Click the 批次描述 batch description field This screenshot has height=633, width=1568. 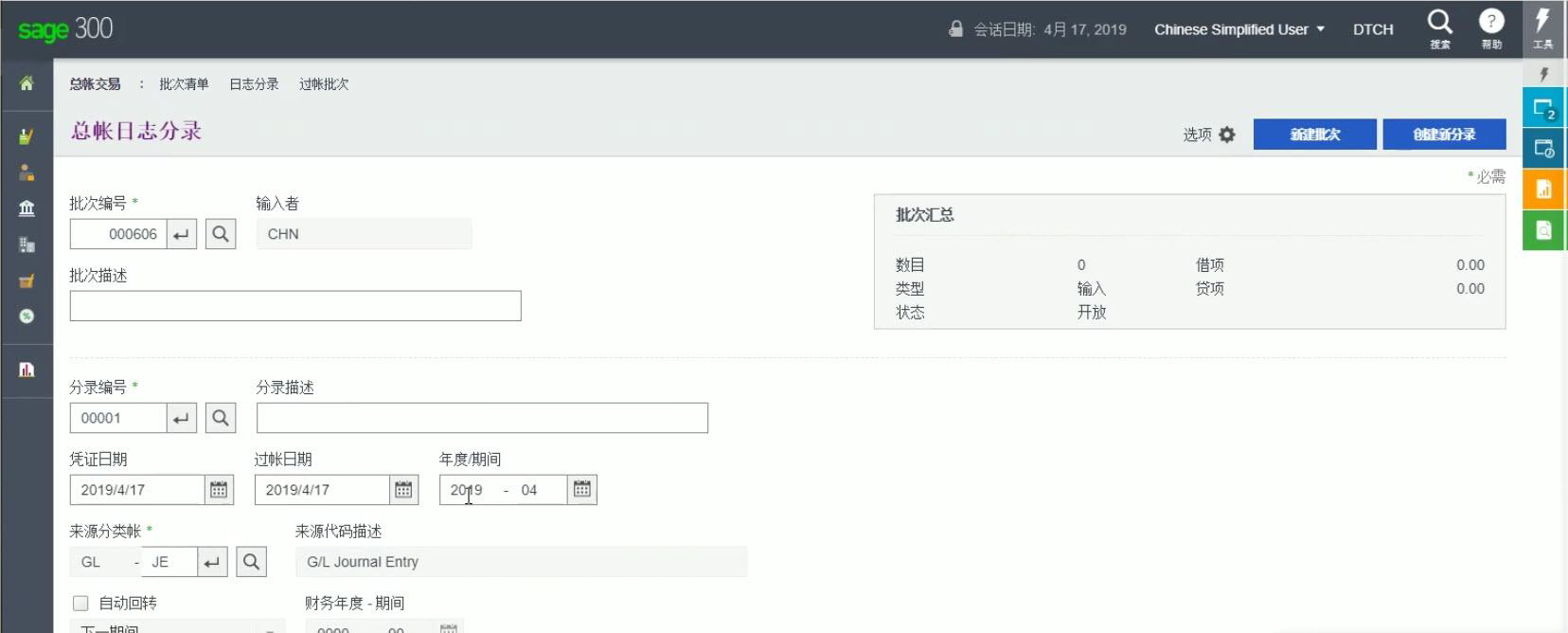tap(295, 306)
